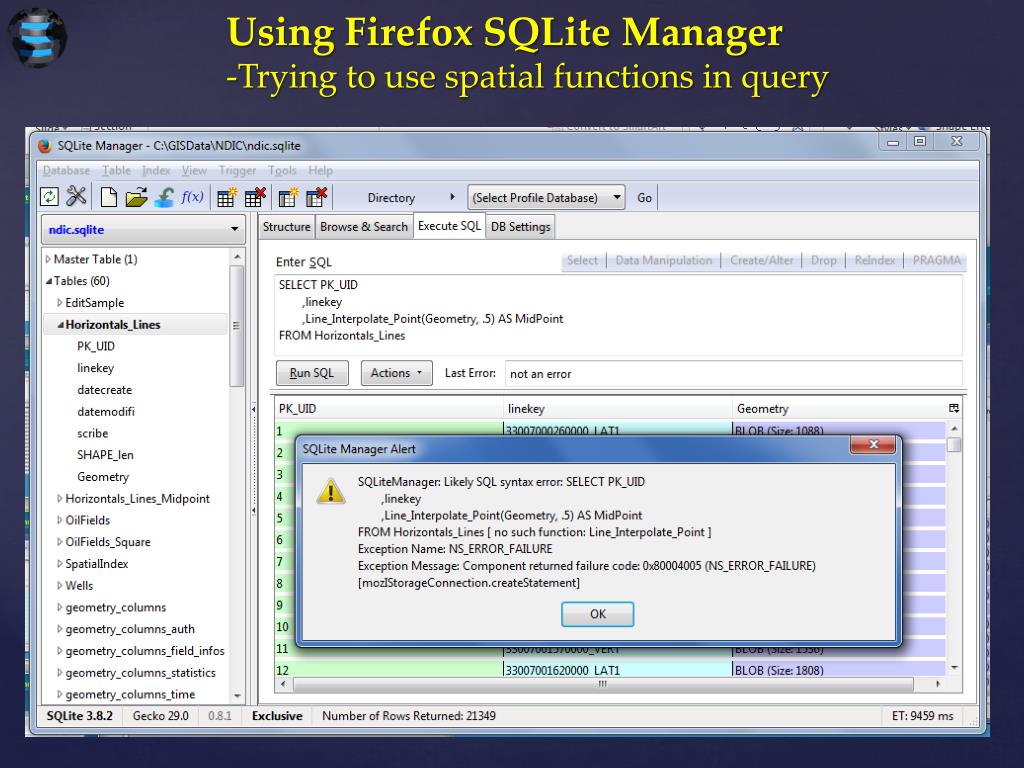Click the Drop template link
This screenshot has width=1024, height=768.
[824, 261]
